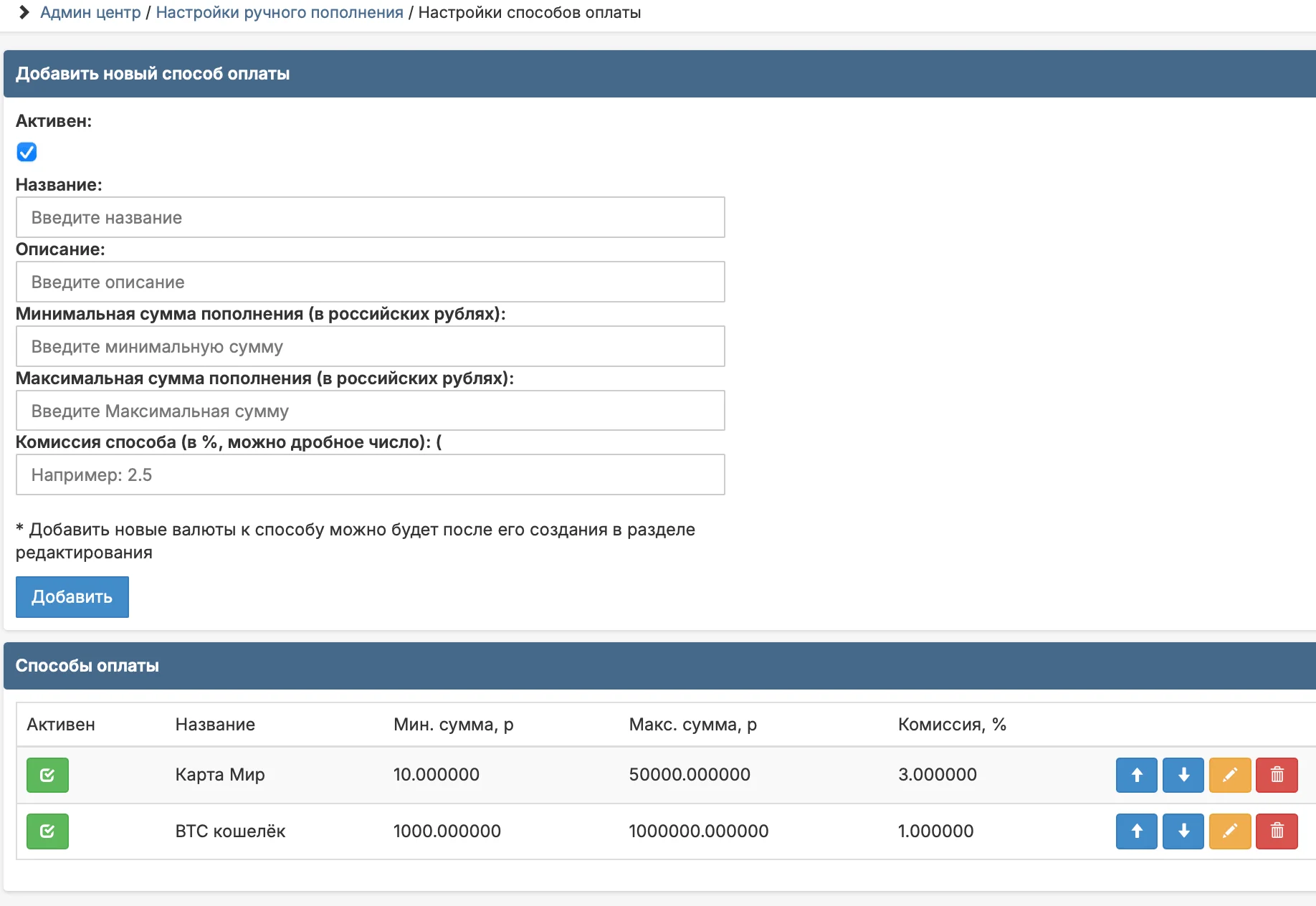This screenshot has width=1316, height=906.
Task: Open Админ центр breadcrumb link
Action: tap(90, 12)
